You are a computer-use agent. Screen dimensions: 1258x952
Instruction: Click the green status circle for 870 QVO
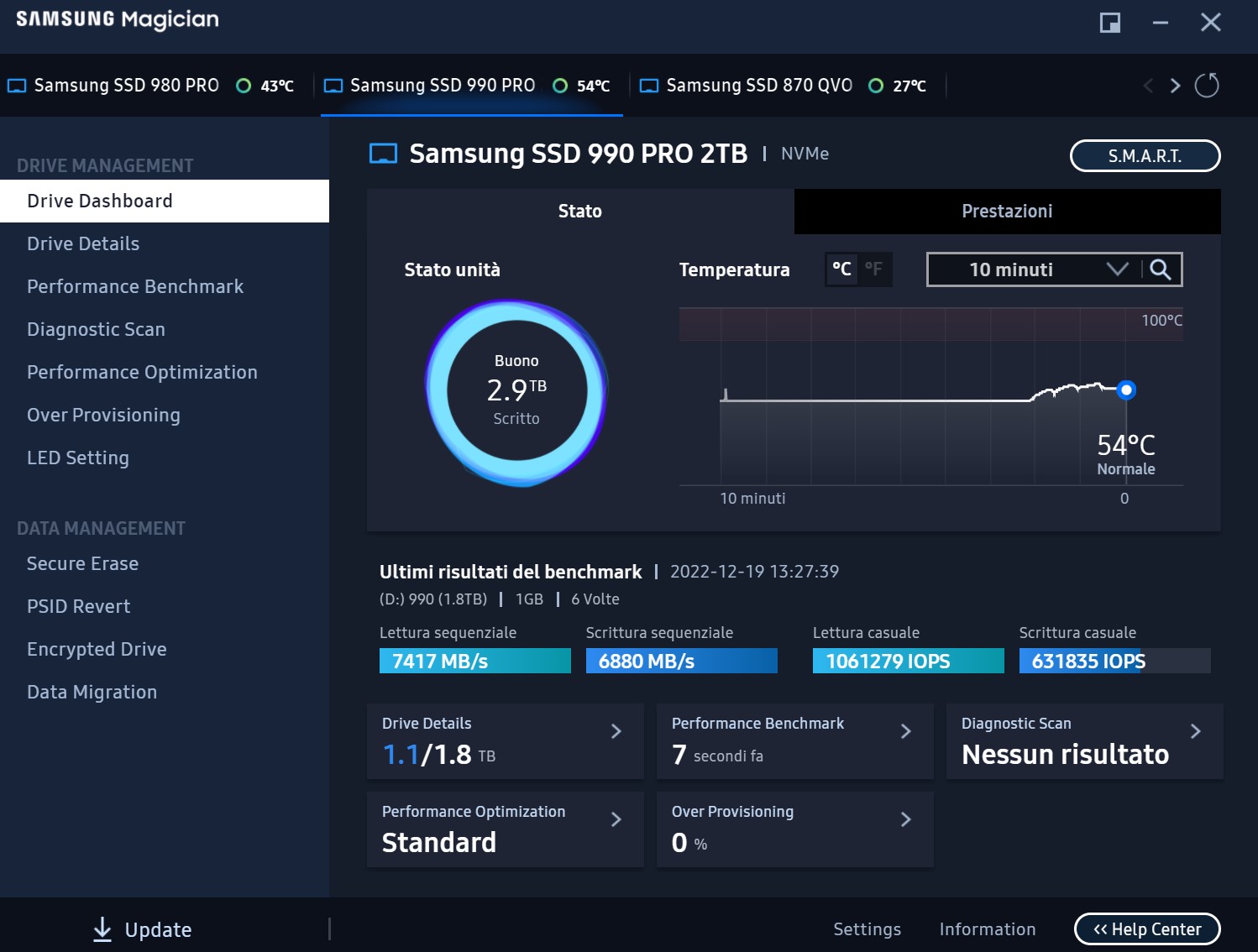tap(876, 86)
